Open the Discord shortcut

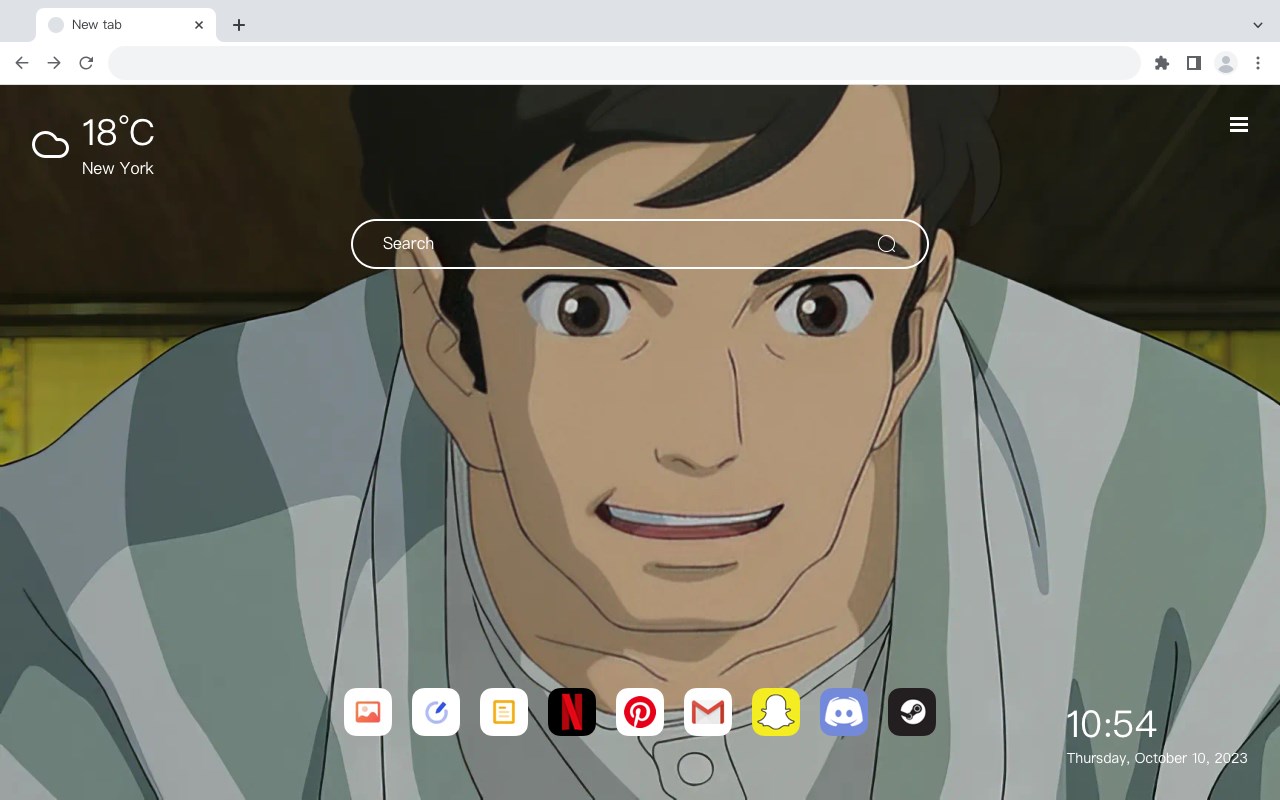coord(844,712)
